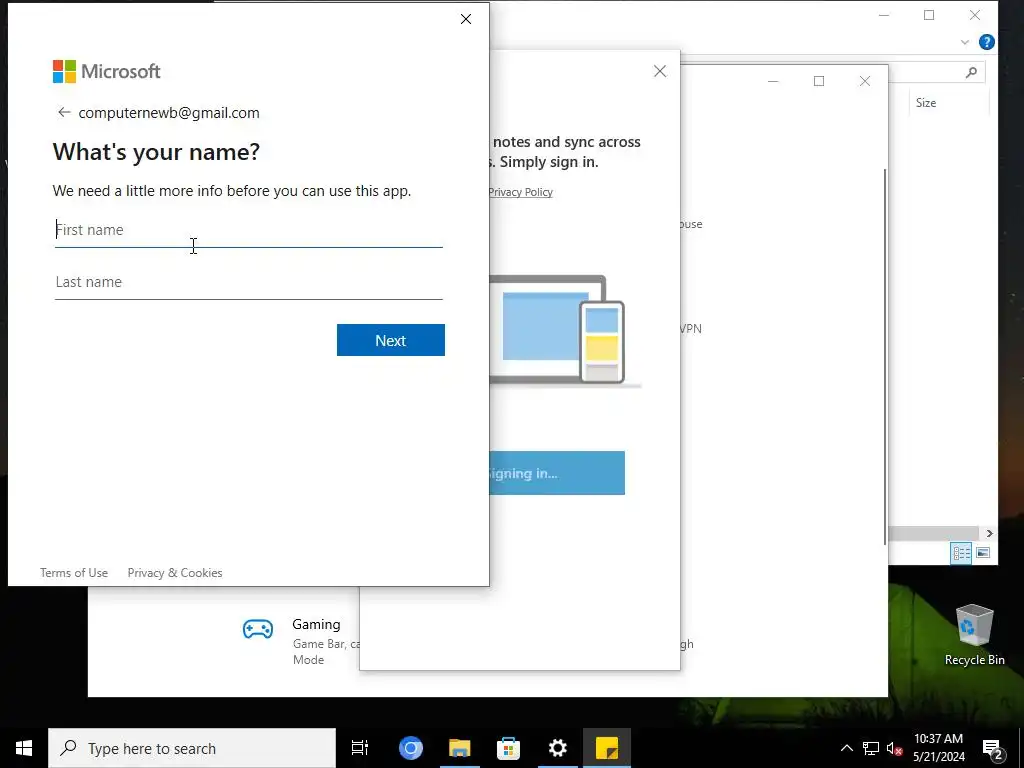This screenshot has height=768, width=1024.
Task: Switch to large thumbnails view in File Explorer
Action: point(983,553)
